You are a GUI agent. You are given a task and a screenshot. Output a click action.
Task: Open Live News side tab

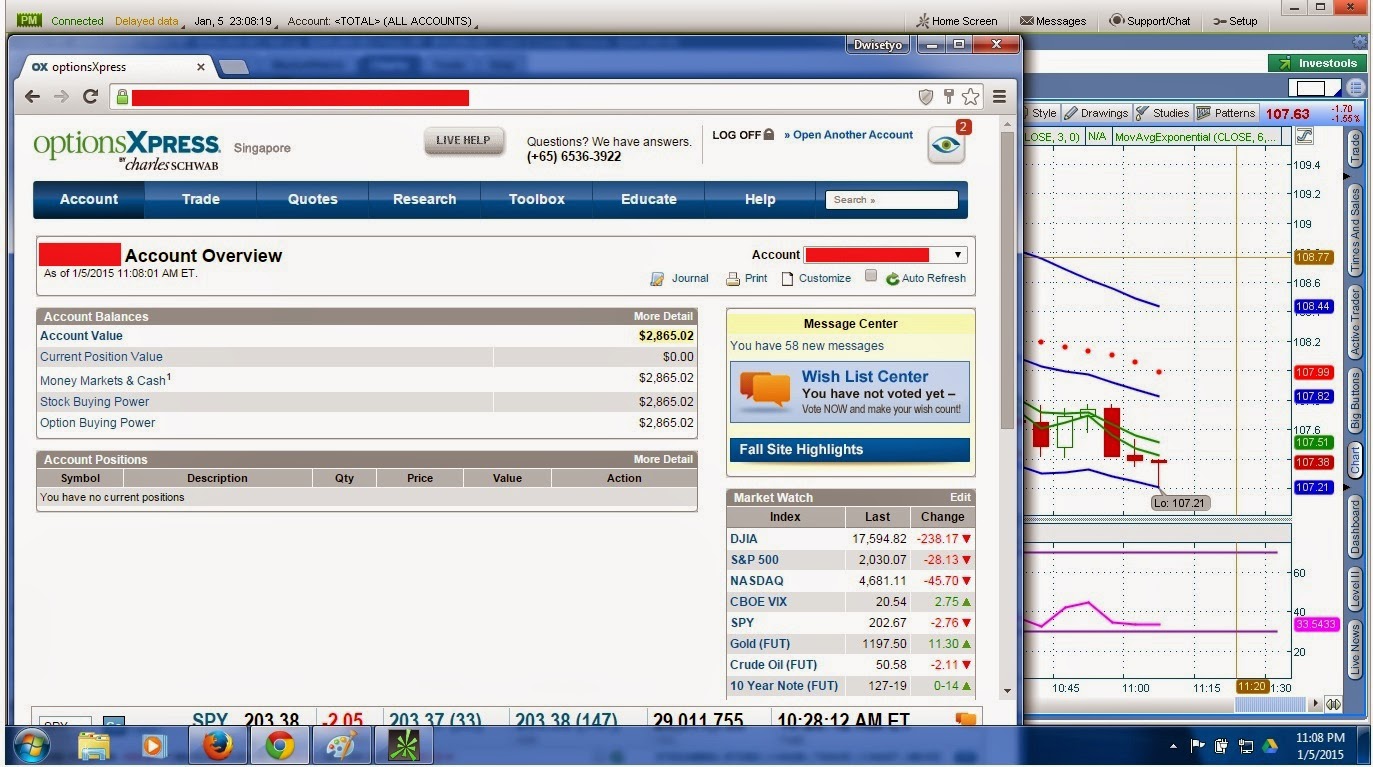coord(1357,648)
